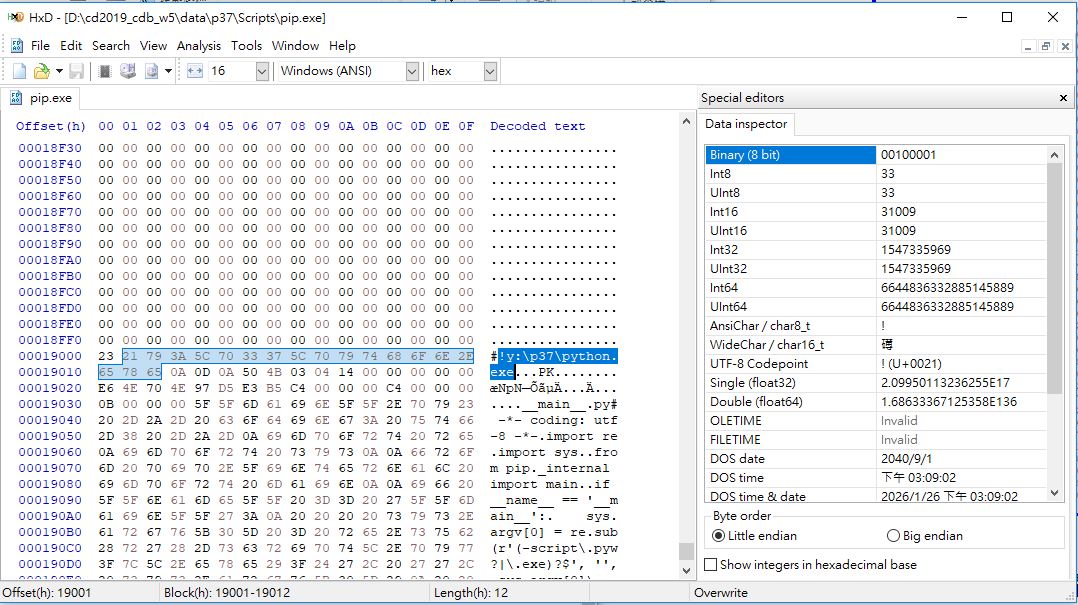Screen dimensions: 1078x605
Task: Click the Save disk icon
Action: click(x=76, y=71)
